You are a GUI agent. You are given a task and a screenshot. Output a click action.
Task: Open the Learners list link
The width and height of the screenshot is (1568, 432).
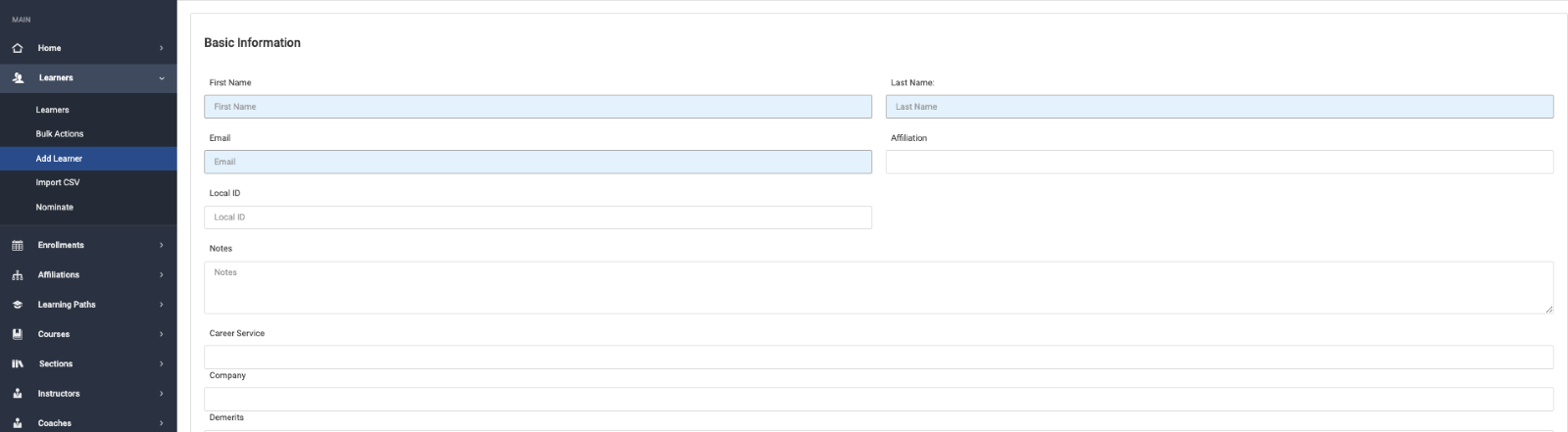tap(53, 110)
